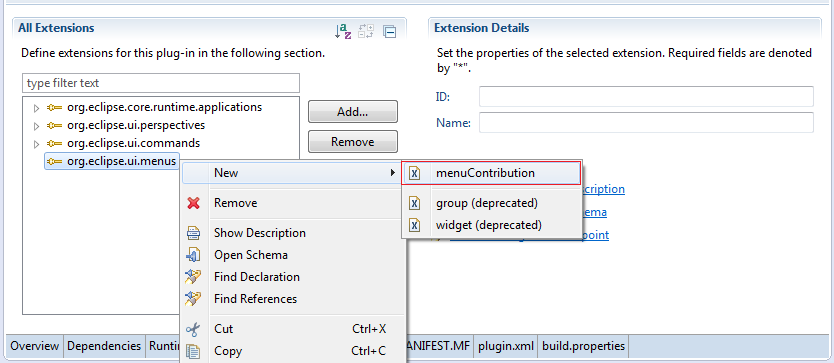Click the Copy pages icon
Screen dimensions: 834x363
click(x=194, y=352)
